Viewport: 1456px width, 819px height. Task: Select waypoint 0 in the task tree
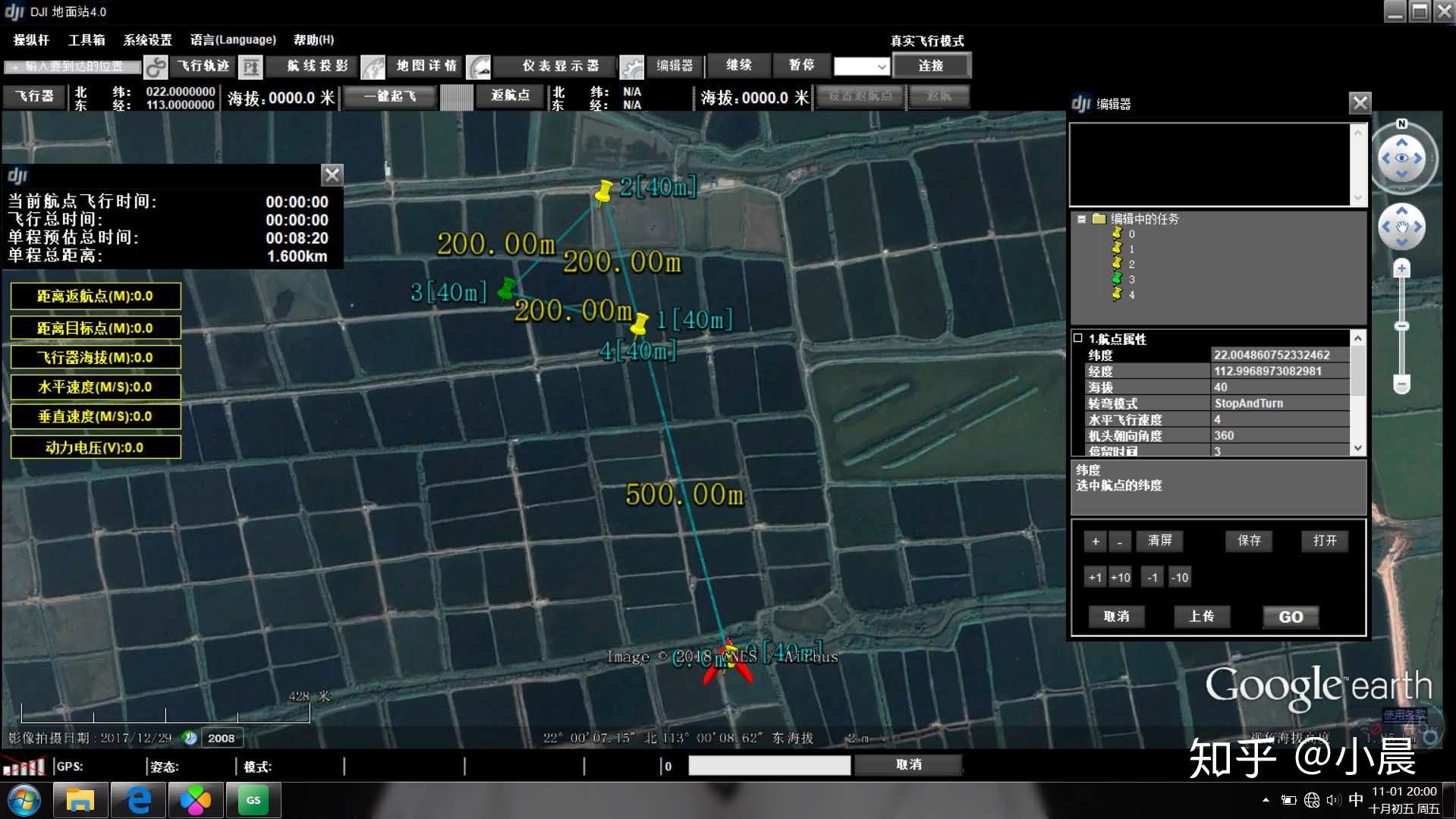(x=1131, y=234)
